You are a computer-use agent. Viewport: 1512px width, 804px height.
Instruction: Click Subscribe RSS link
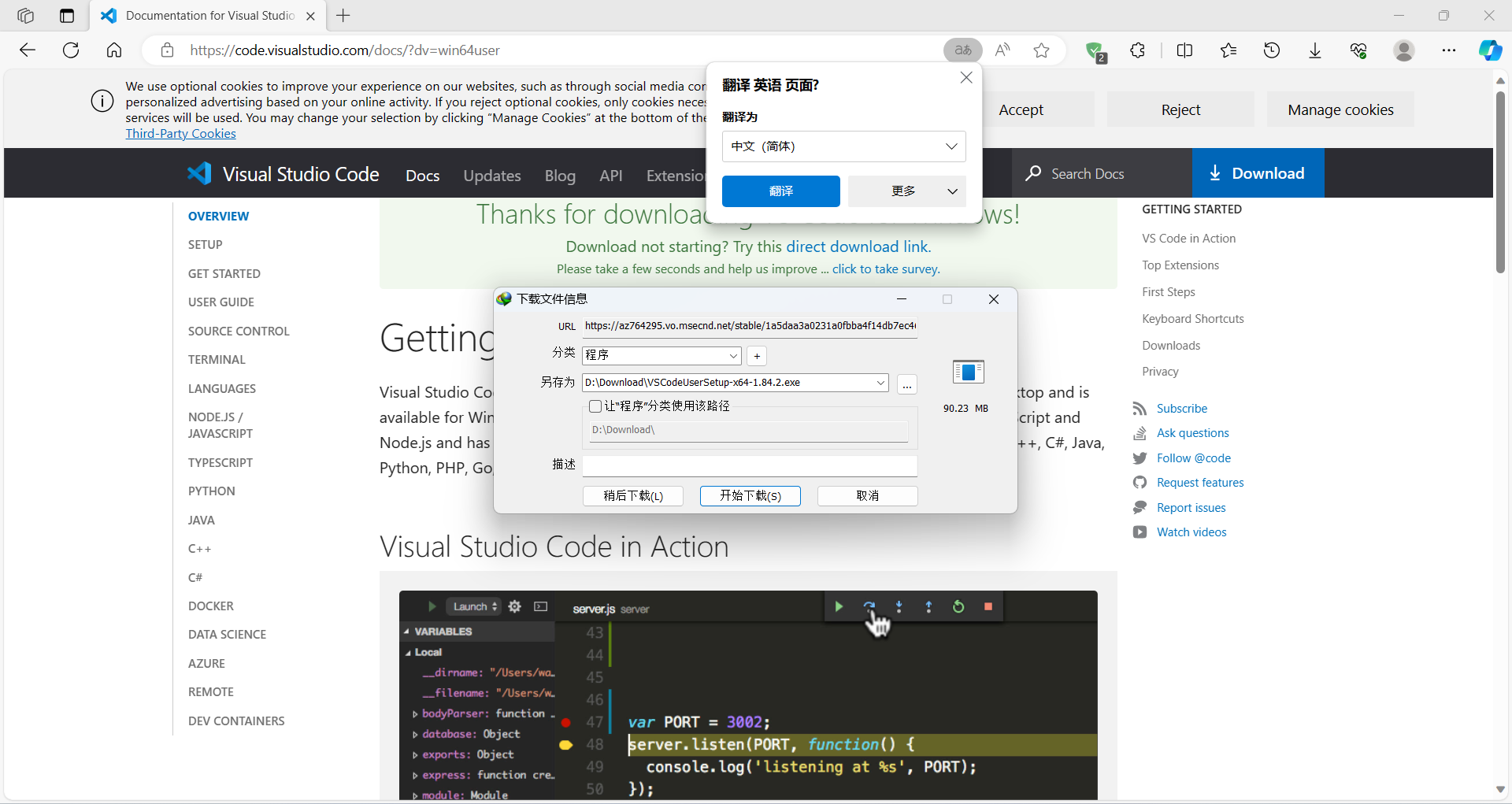tap(1181, 409)
